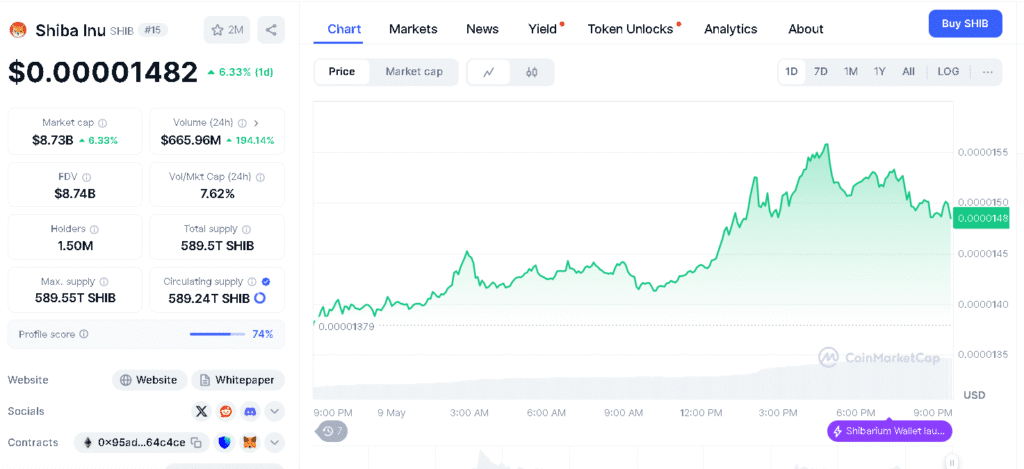
Task: Set chart range to 1D
Action: (x=792, y=72)
